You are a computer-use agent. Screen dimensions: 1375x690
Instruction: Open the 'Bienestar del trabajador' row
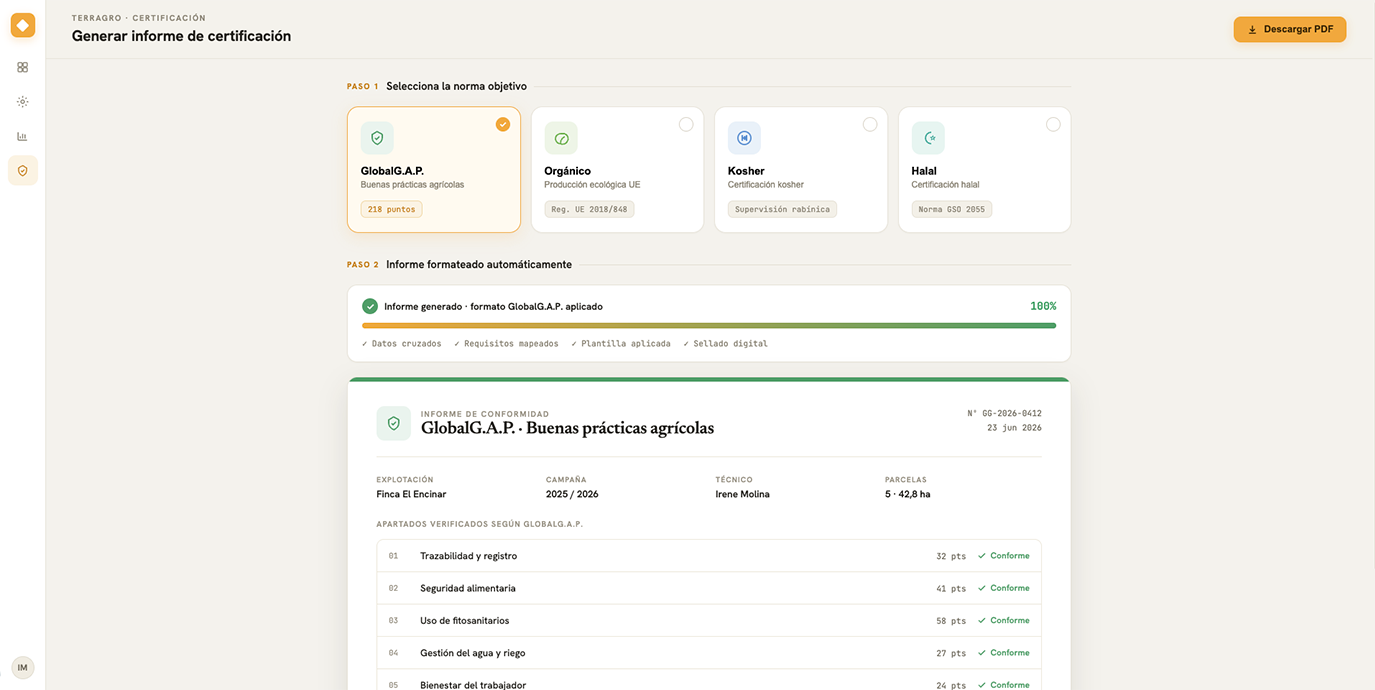pos(709,680)
